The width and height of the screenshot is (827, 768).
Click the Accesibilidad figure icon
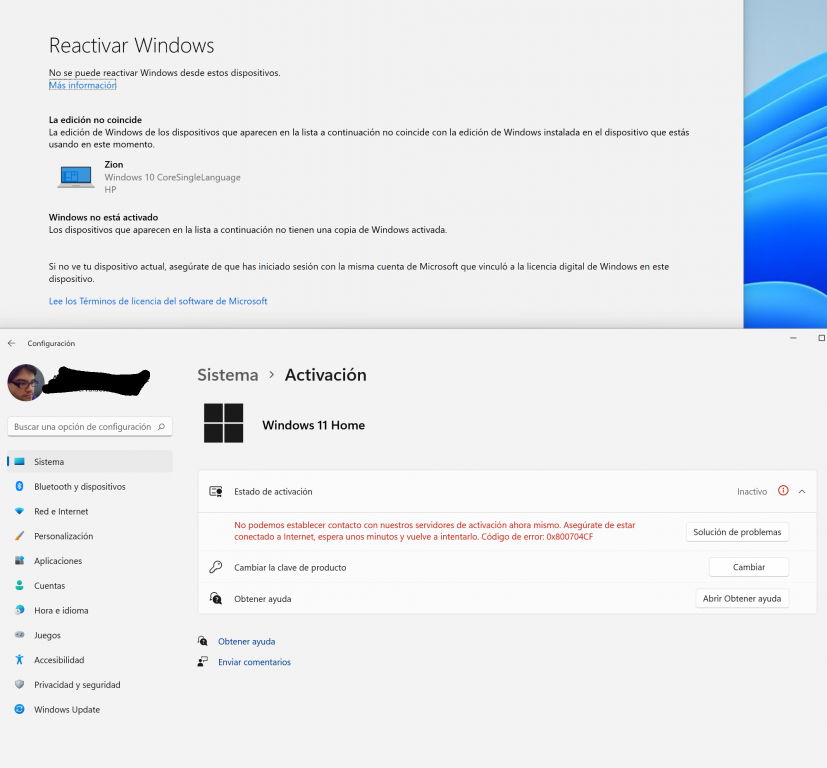[20, 659]
